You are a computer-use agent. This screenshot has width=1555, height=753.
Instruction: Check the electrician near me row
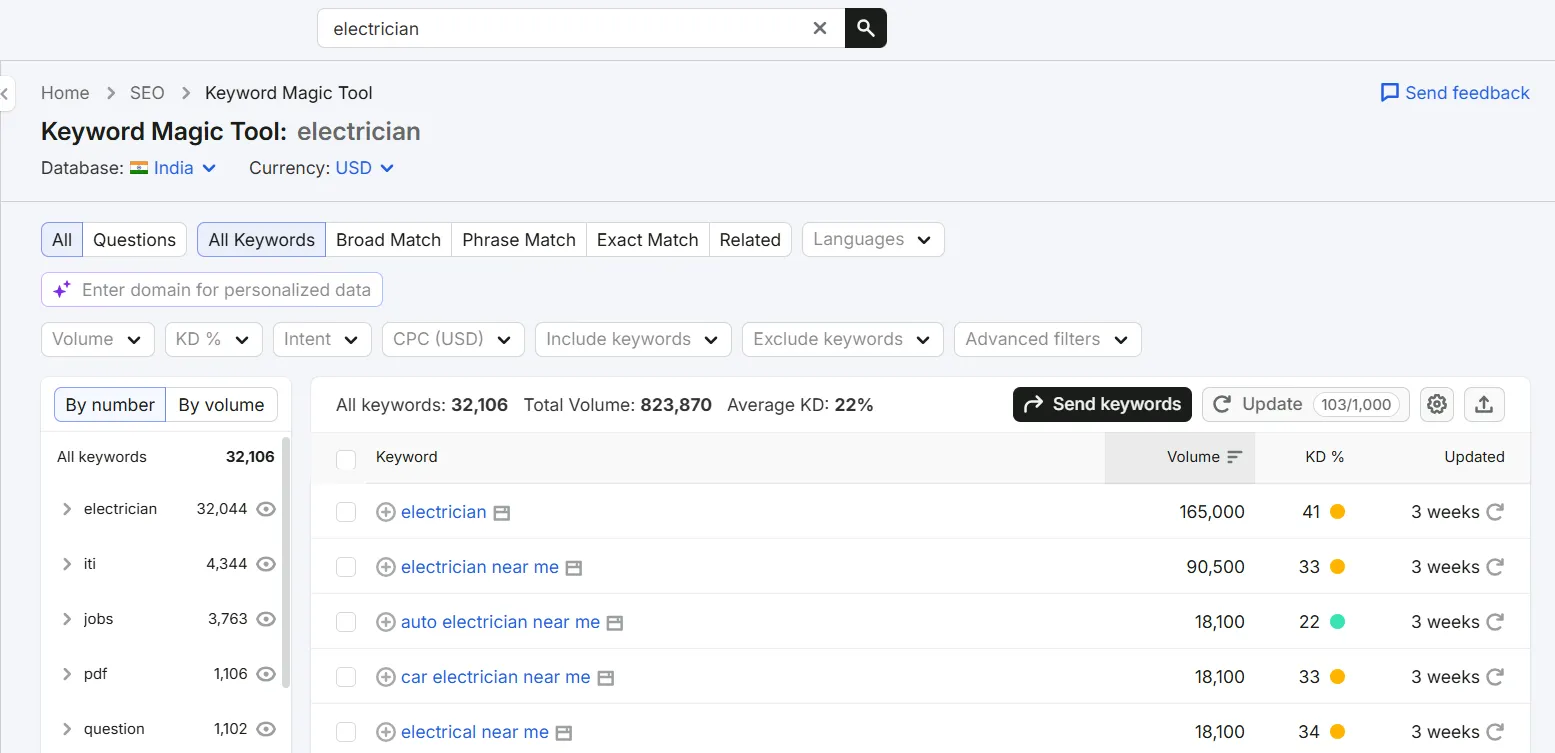pos(346,567)
